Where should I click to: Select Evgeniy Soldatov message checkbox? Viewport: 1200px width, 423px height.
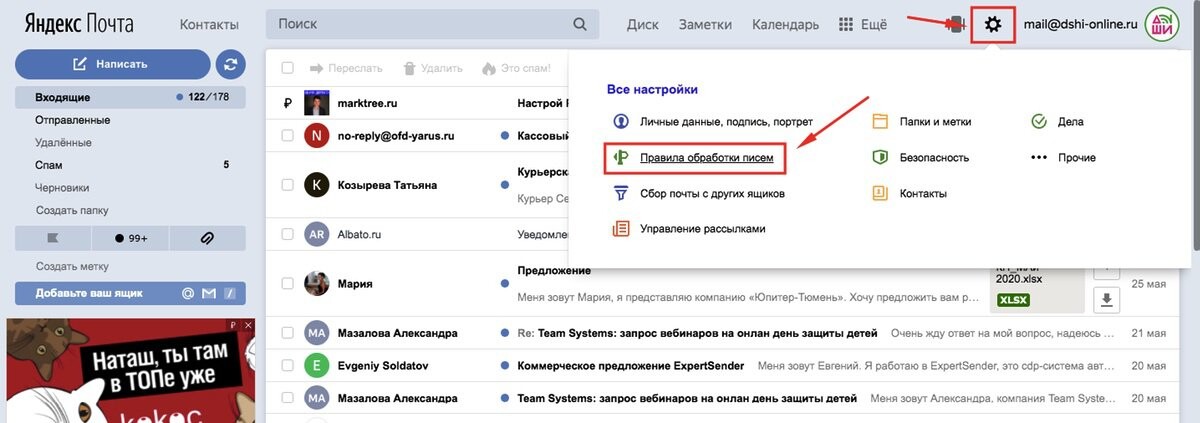point(288,366)
